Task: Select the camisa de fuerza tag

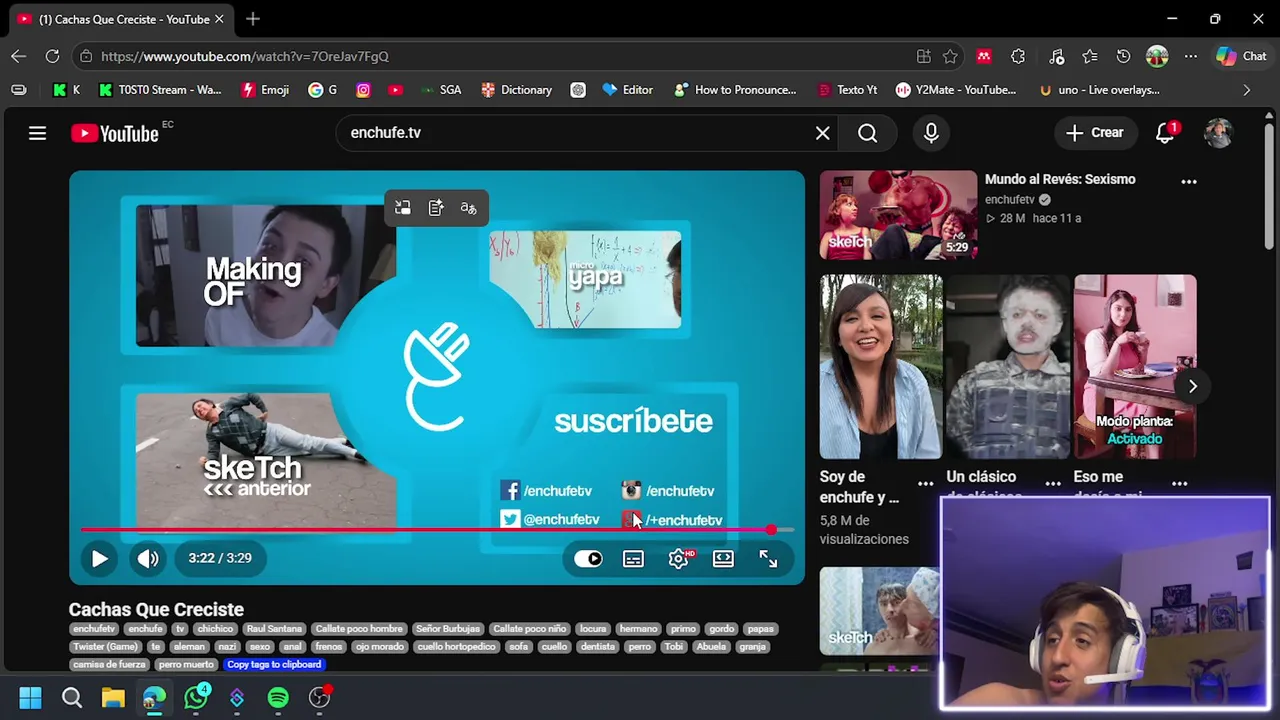Action: click(110, 665)
